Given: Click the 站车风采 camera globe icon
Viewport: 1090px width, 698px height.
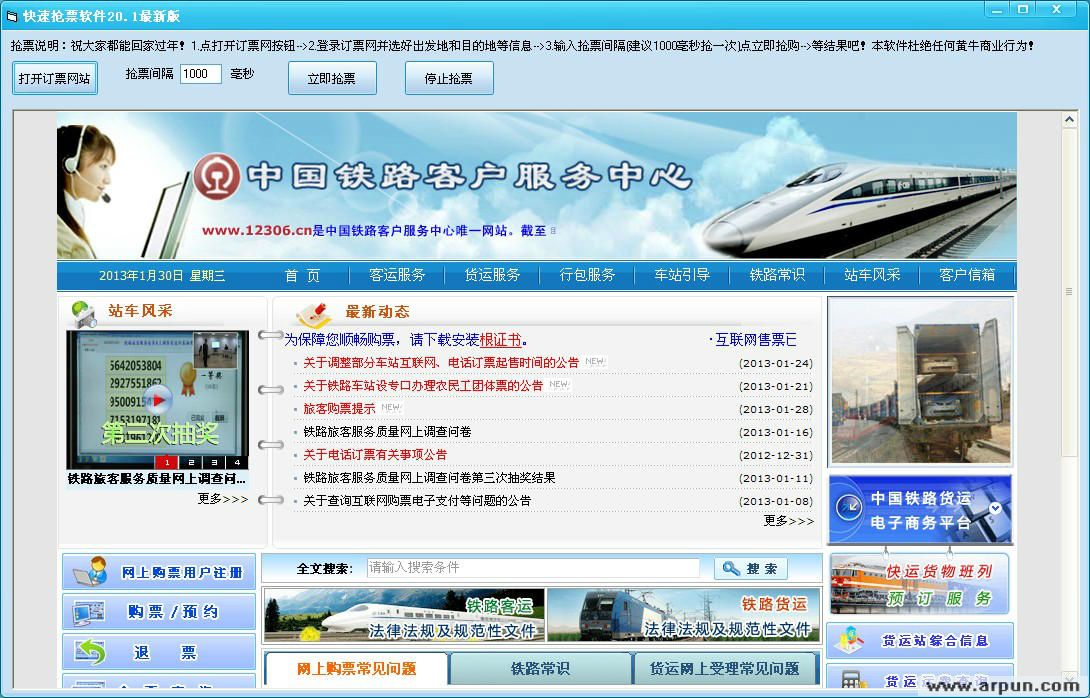Looking at the screenshot, I should (x=84, y=314).
